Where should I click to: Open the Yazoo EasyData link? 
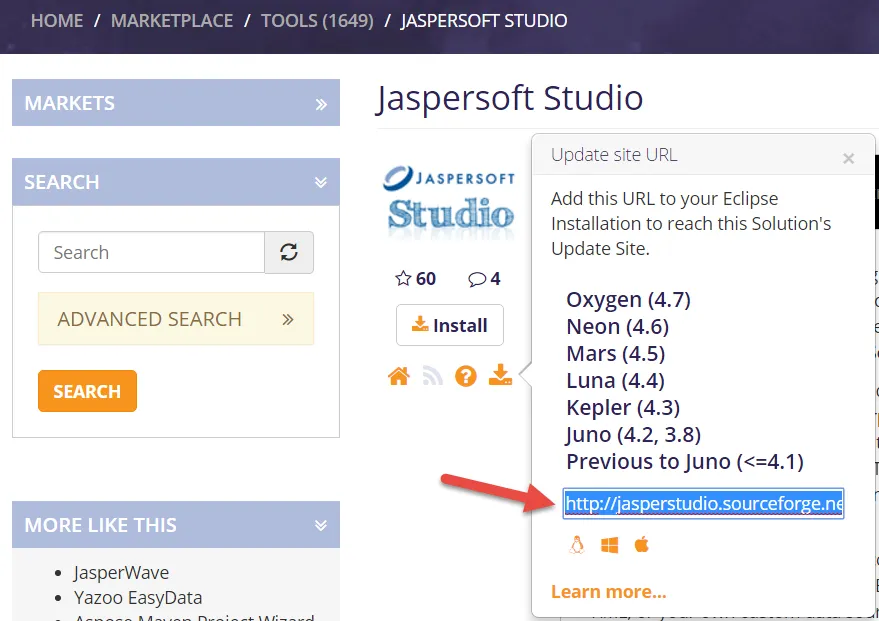pyautogui.click(x=138, y=597)
